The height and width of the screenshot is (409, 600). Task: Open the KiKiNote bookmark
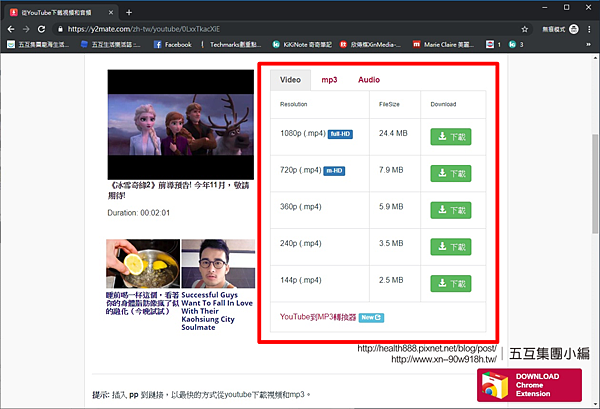(x=302, y=44)
